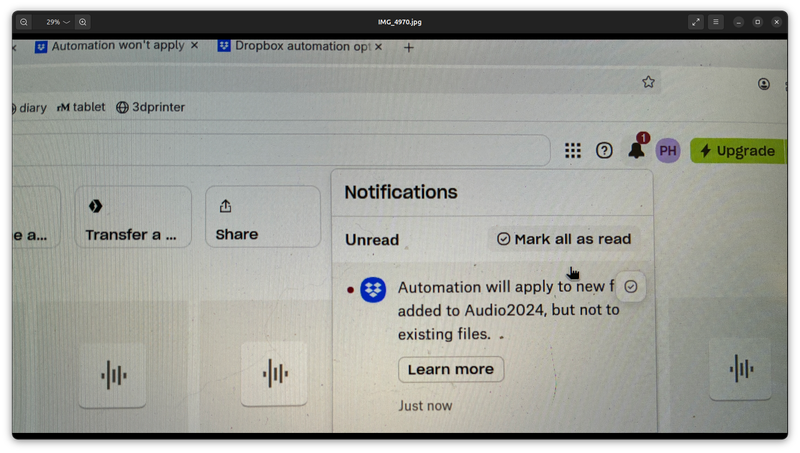
Task: Click the zoom in magnifier in image viewer
Action: [x=83, y=22]
